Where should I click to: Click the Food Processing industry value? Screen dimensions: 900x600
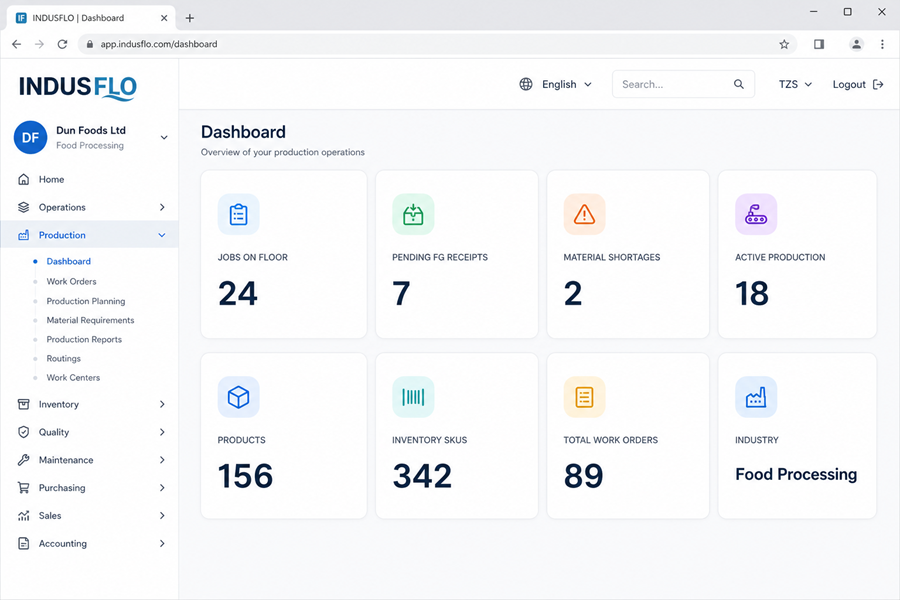click(x=796, y=474)
